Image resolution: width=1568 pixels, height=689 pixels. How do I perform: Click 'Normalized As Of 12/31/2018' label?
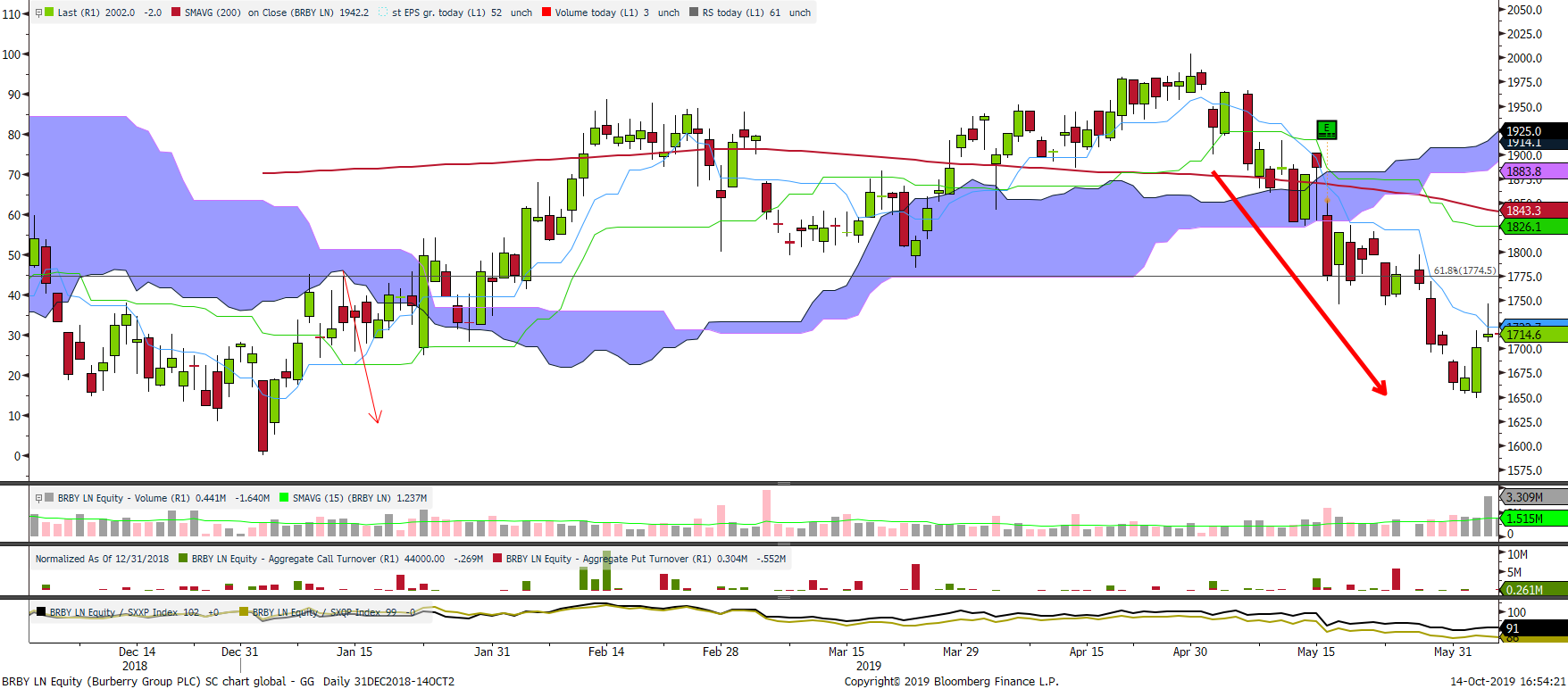102,559
